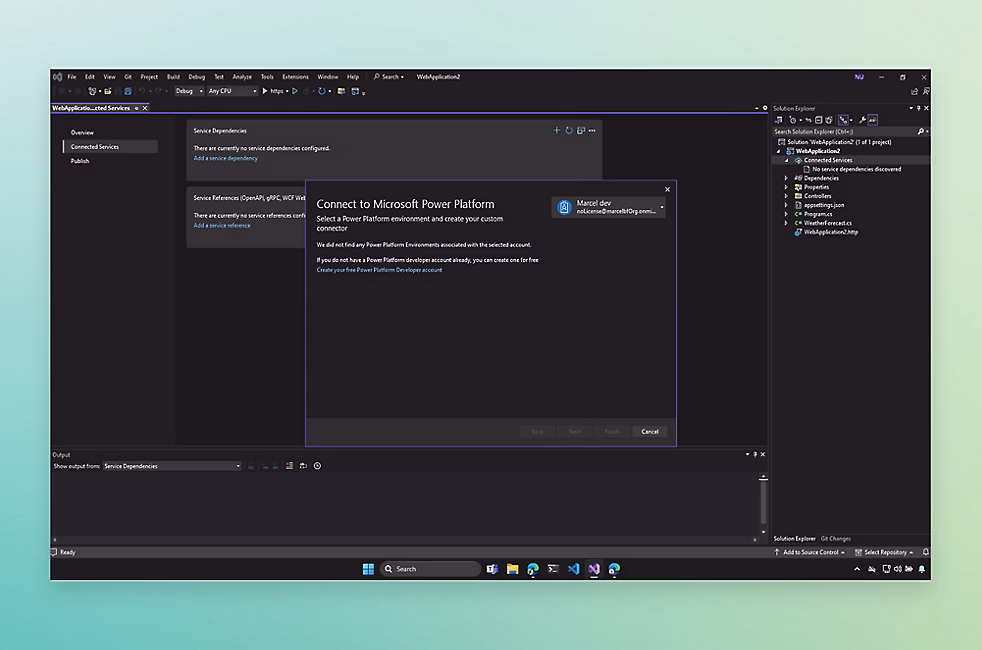The image size is (982, 650).
Task: Open the Terminal app from the Windows taskbar
Action: pyautogui.click(x=553, y=569)
